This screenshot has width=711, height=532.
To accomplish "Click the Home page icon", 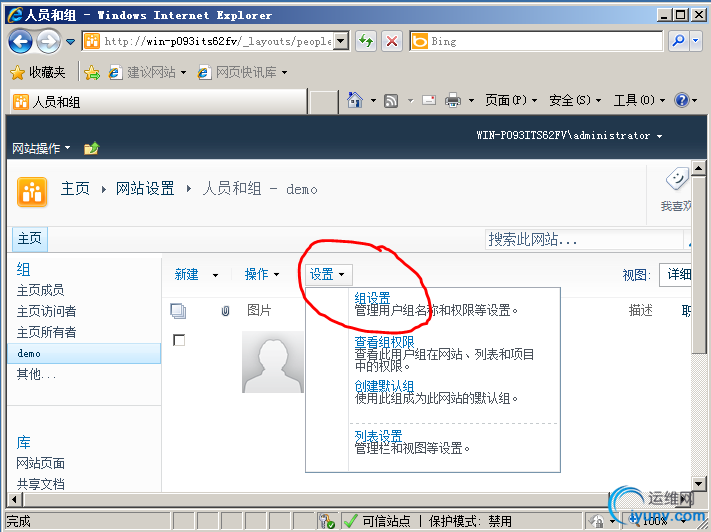I will tap(355, 100).
